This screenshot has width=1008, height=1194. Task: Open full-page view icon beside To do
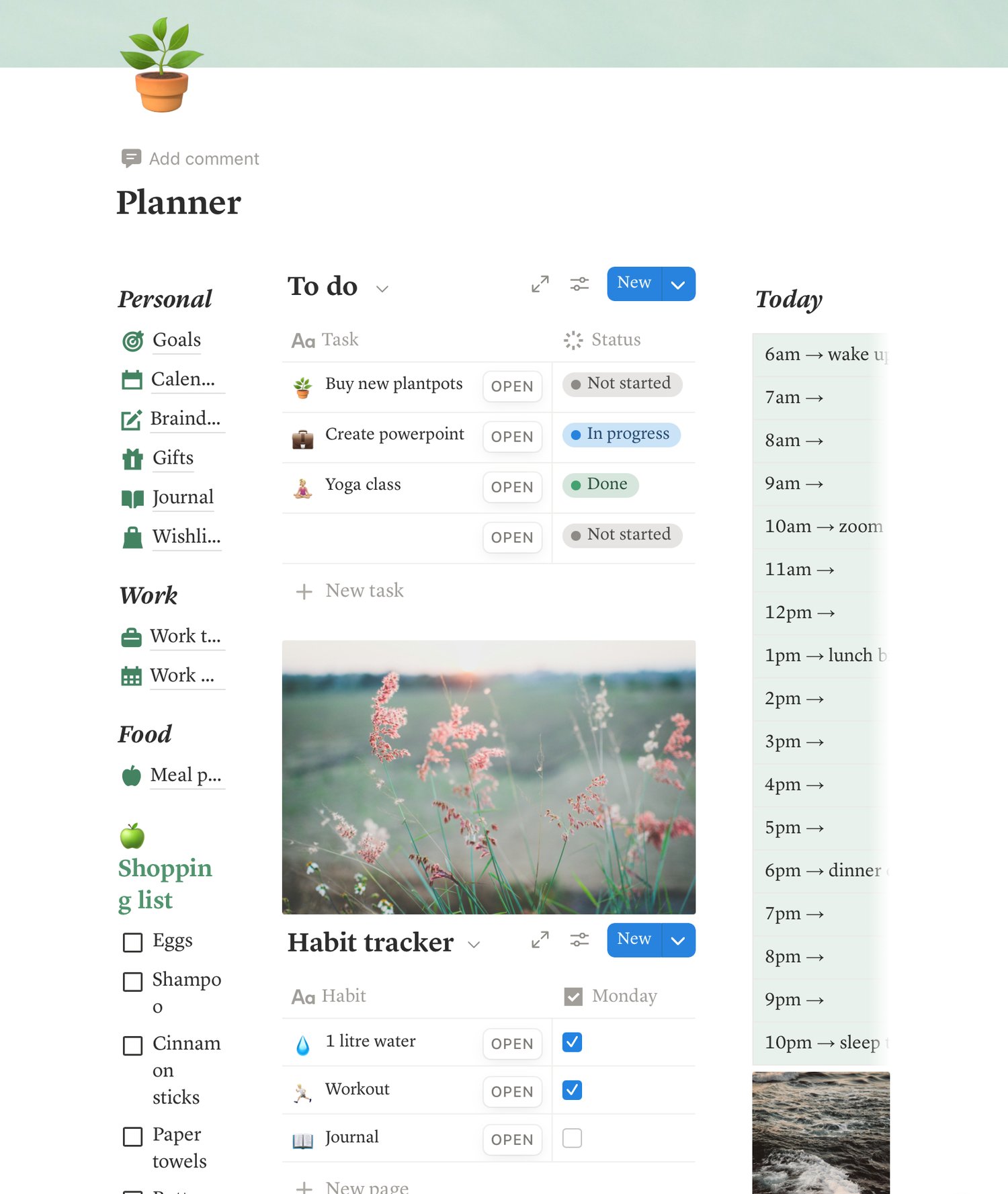(x=540, y=284)
